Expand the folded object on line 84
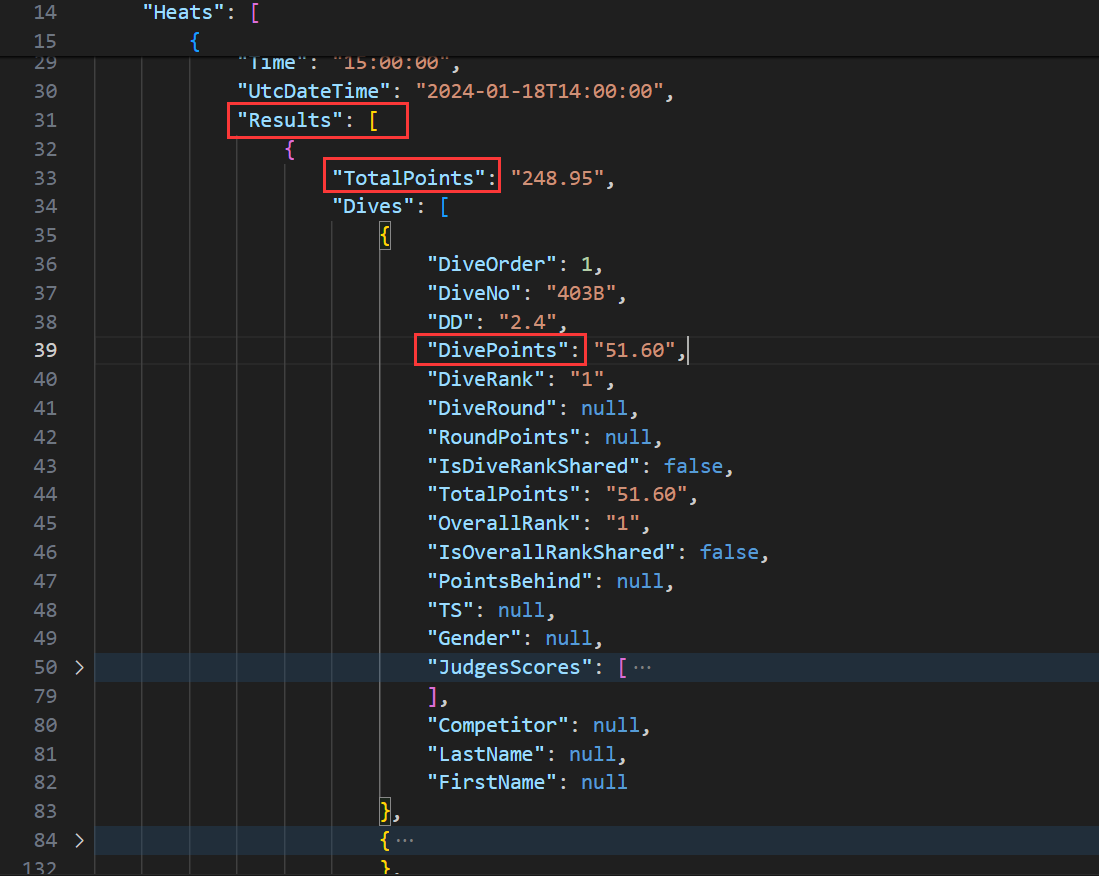The width and height of the screenshot is (1099, 876). [79, 840]
